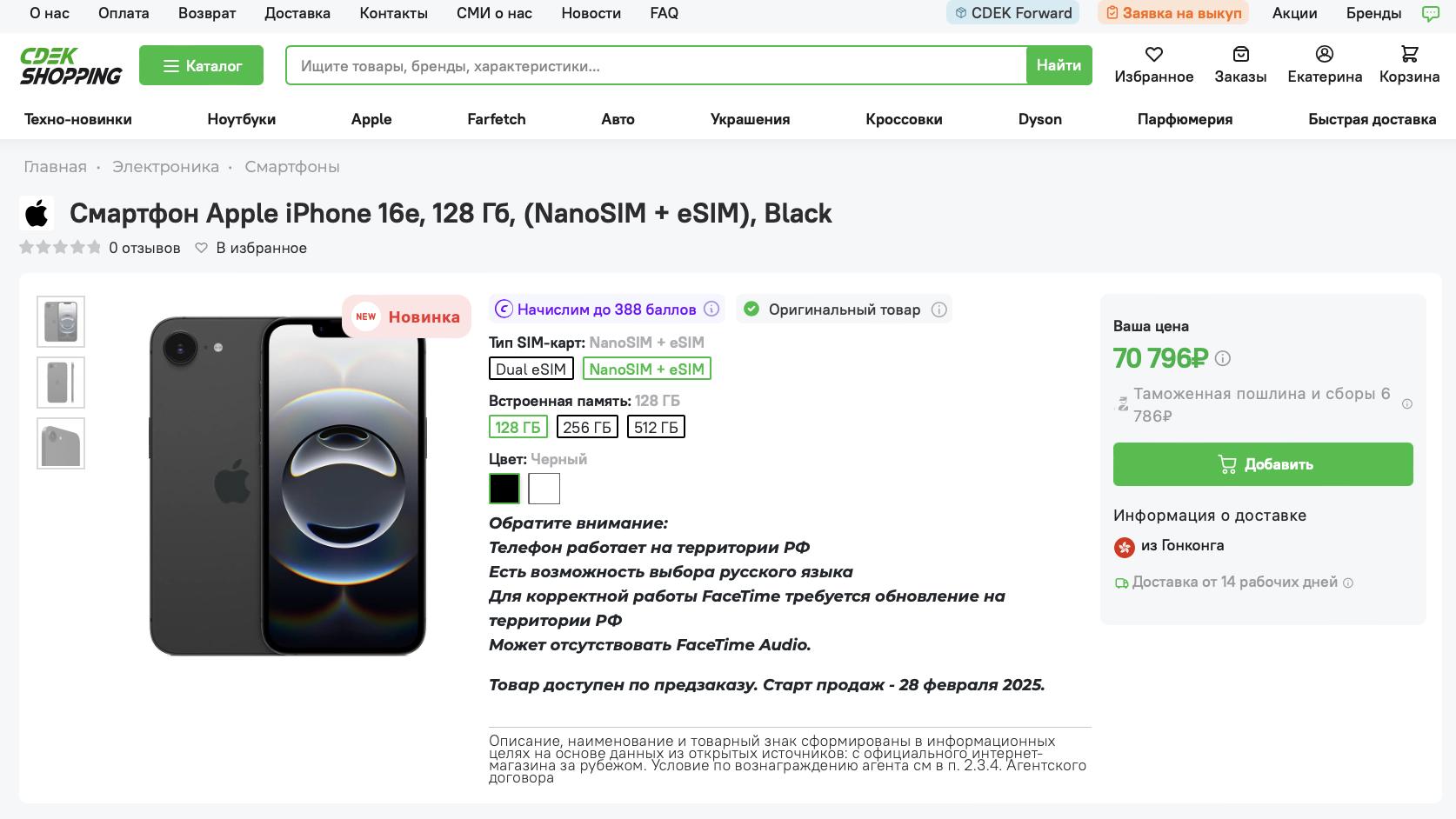Click the product search input field

pyautogui.click(x=656, y=65)
